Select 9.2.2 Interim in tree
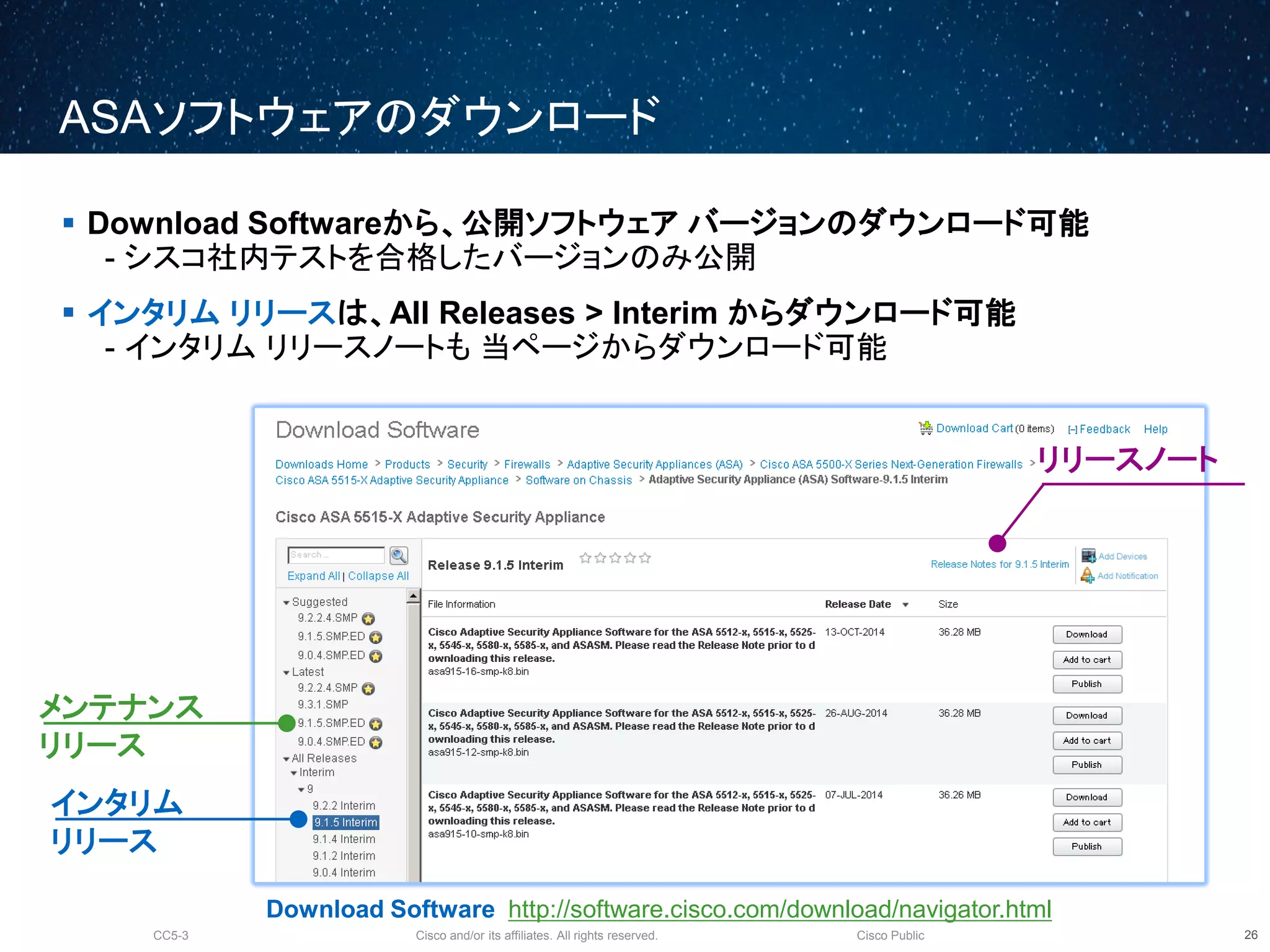Screen dimensions: 1270x952 [x=344, y=806]
